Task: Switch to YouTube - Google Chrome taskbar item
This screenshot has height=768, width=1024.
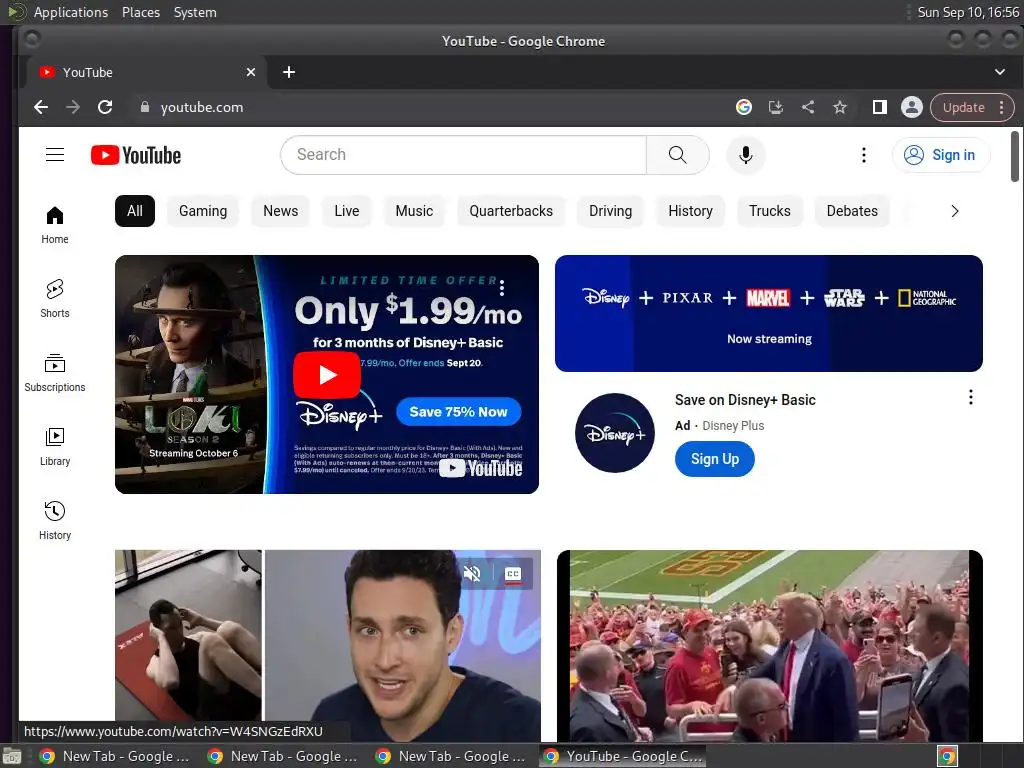Action: tap(622, 756)
